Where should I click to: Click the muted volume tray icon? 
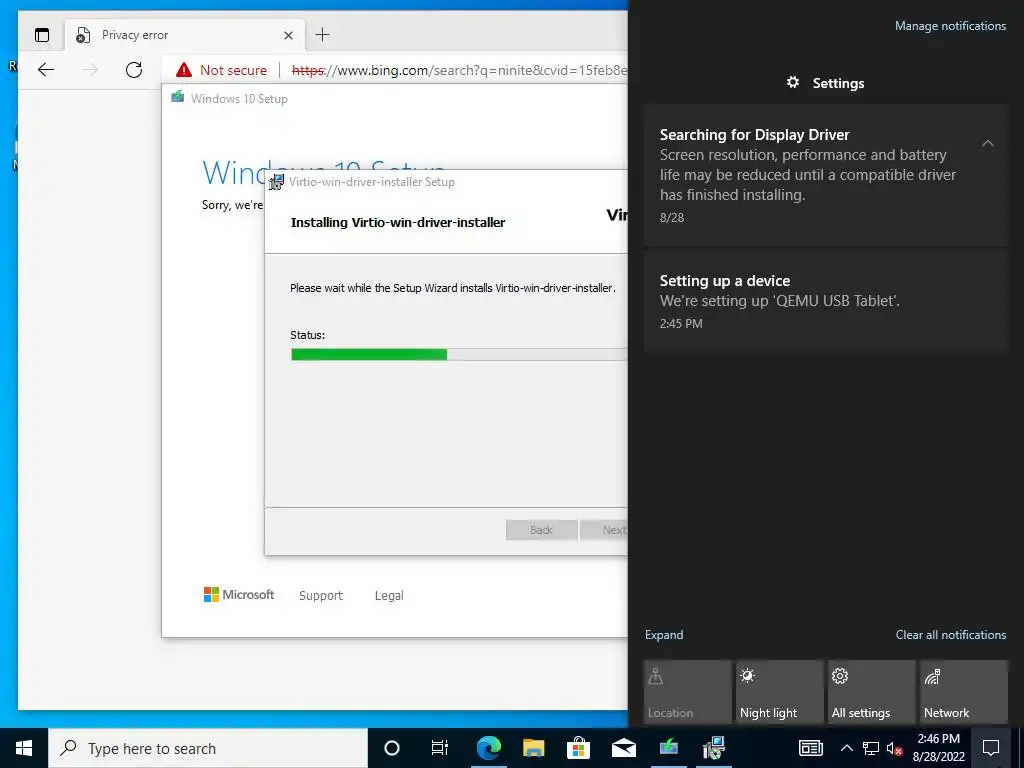tap(894, 748)
